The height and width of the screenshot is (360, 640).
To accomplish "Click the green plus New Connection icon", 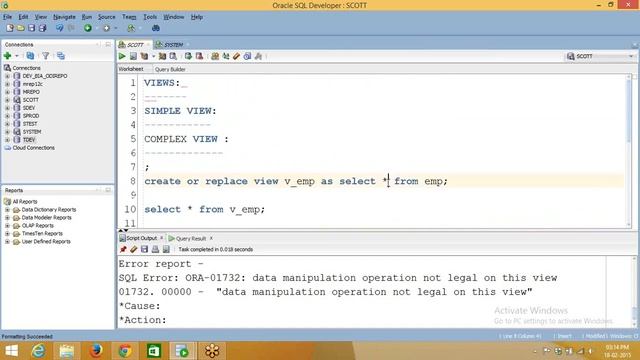I will click(x=7, y=56).
